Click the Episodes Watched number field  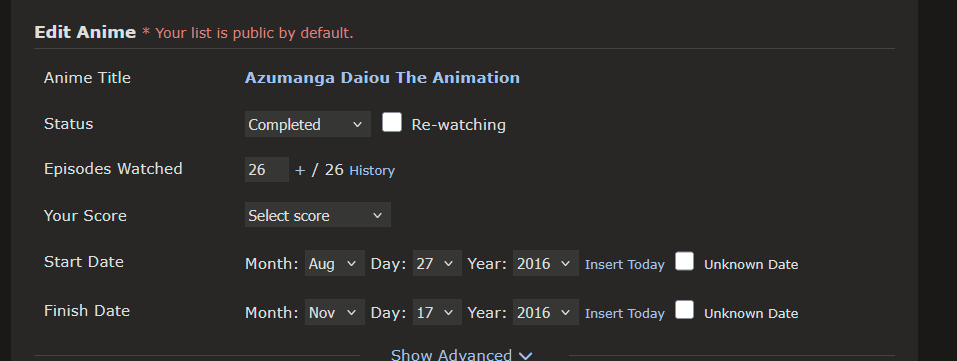click(x=267, y=169)
